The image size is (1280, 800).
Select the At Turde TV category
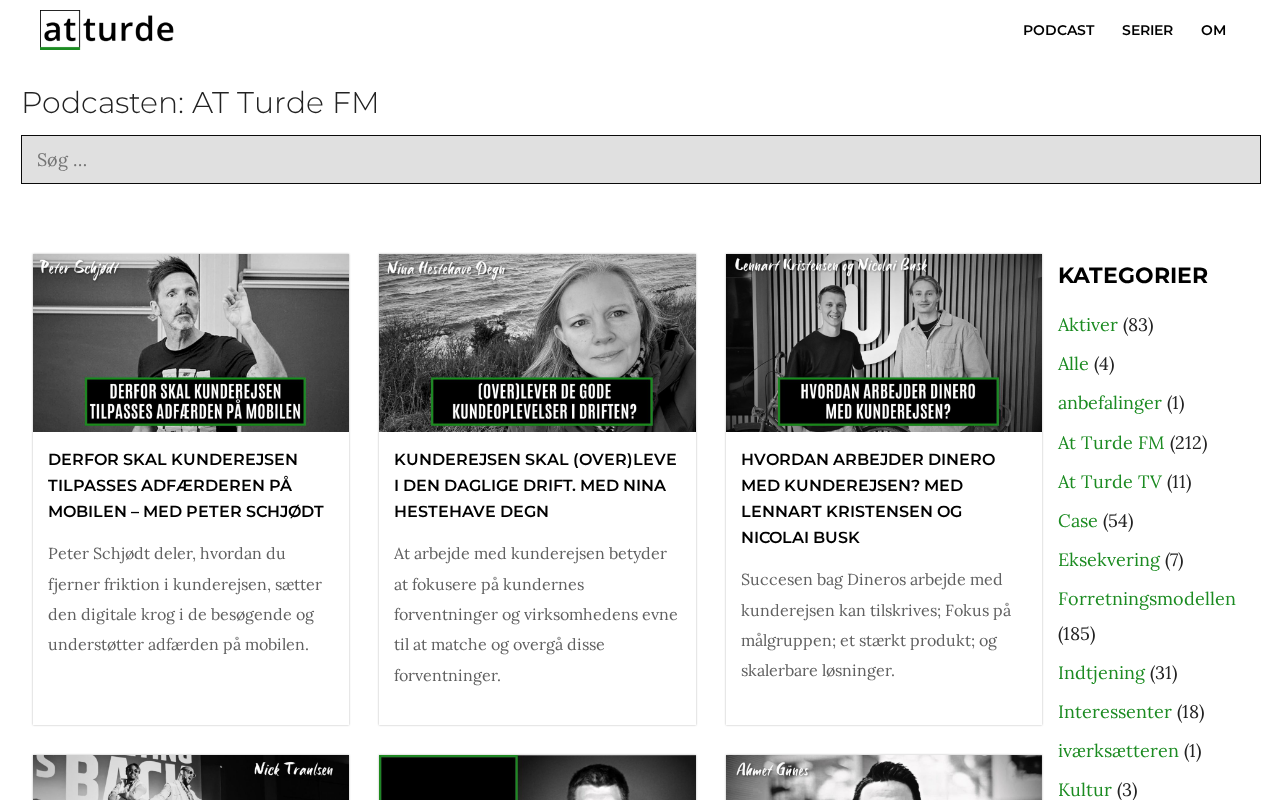coord(1110,482)
